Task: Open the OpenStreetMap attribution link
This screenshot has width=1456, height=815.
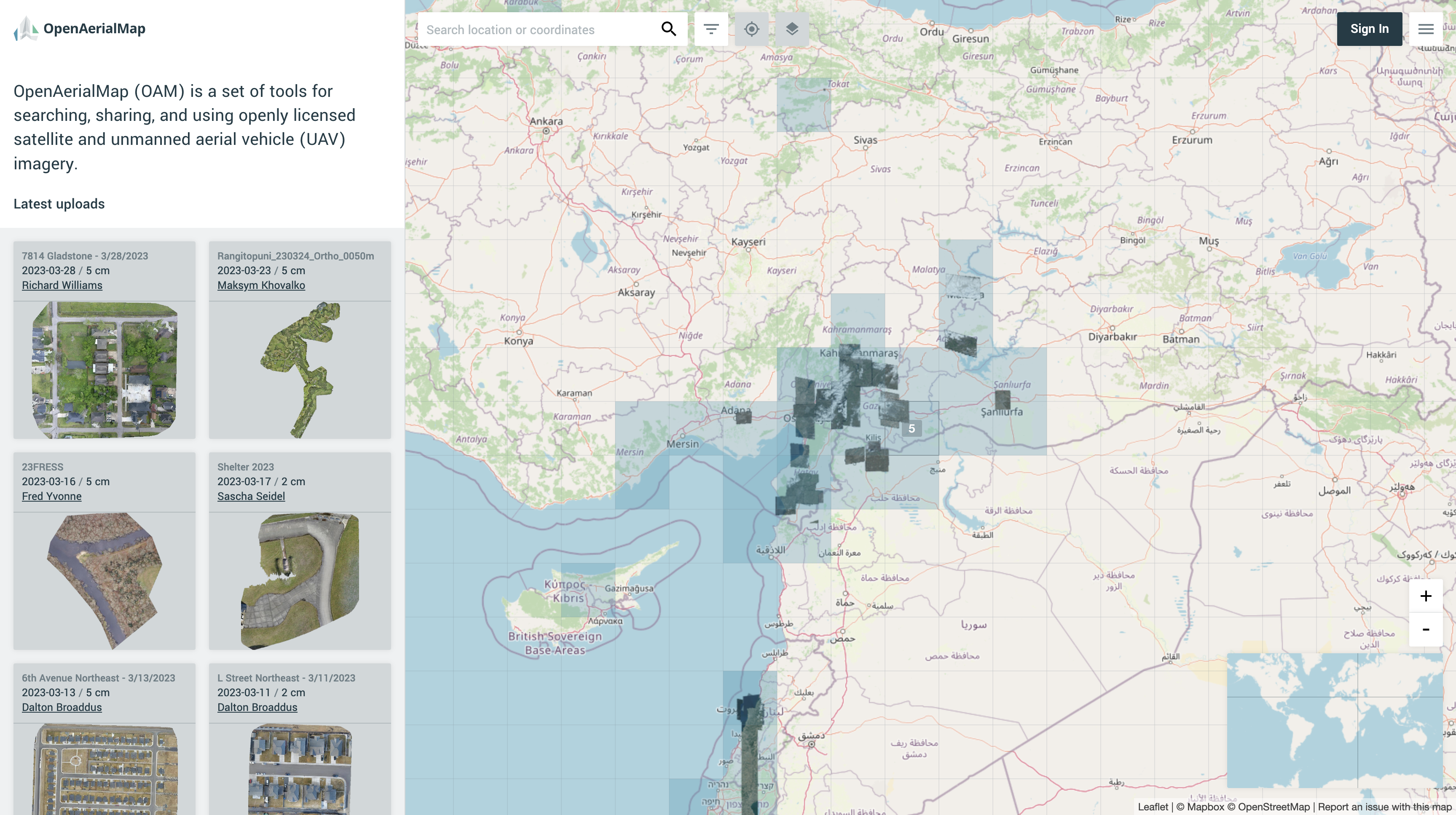Action: [x=1268, y=807]
